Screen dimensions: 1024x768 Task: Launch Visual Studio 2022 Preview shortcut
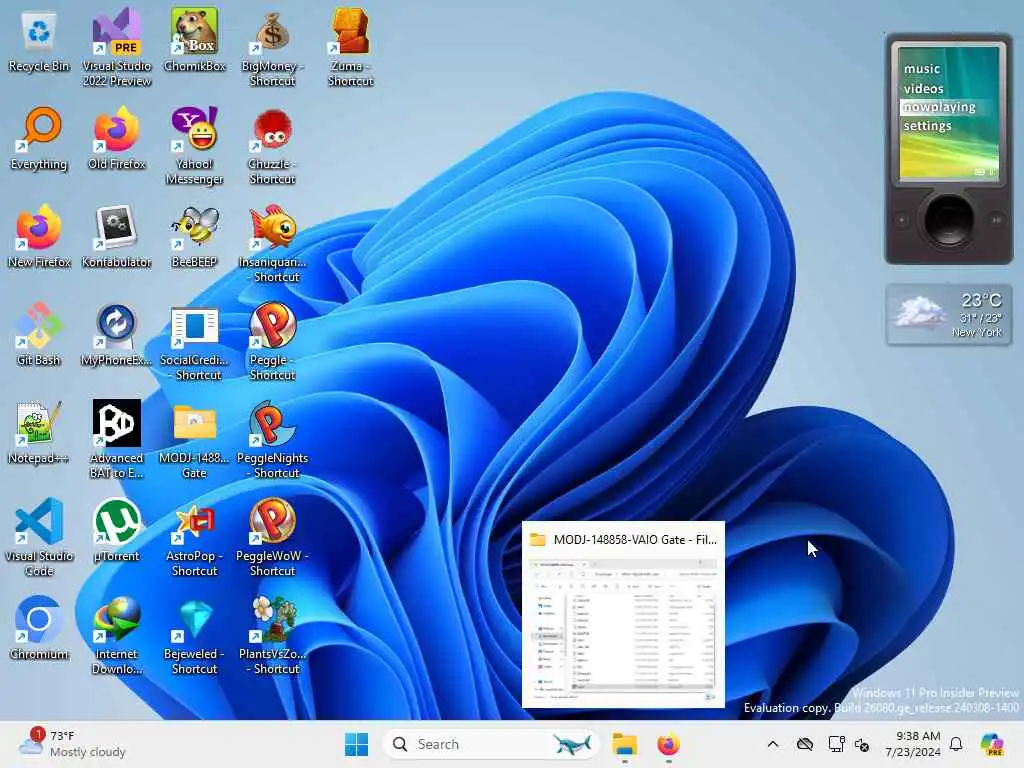pos(116,49)
